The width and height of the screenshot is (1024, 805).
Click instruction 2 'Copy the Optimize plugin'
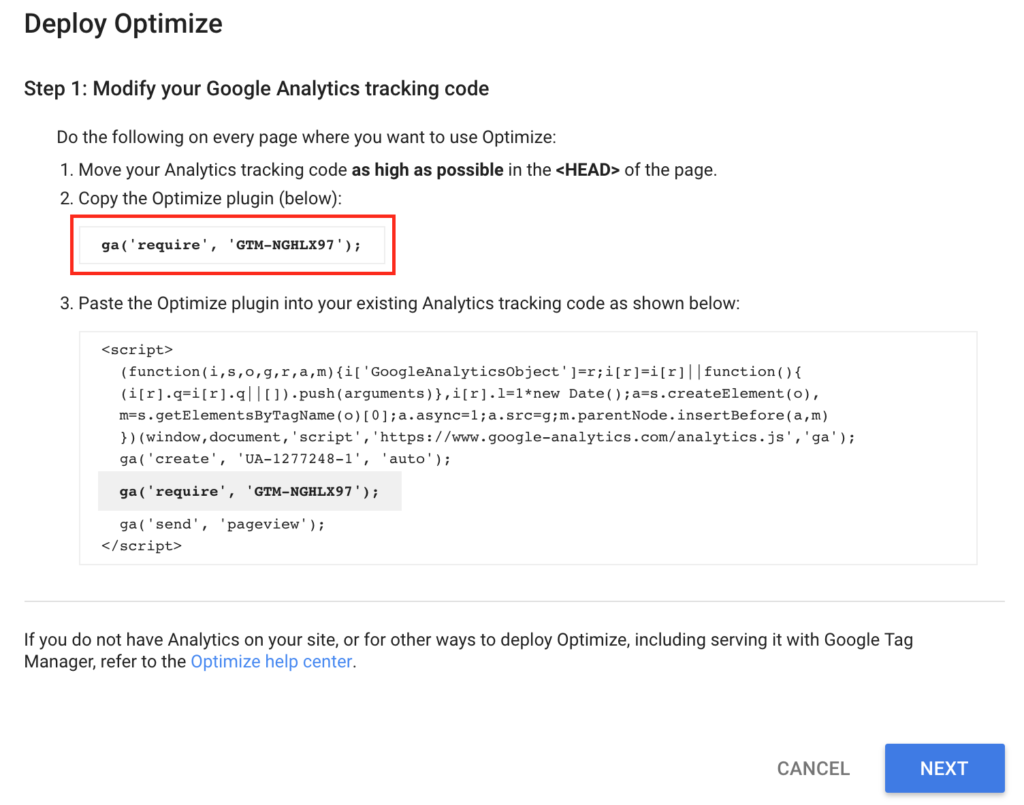click(x=210, y=199)
